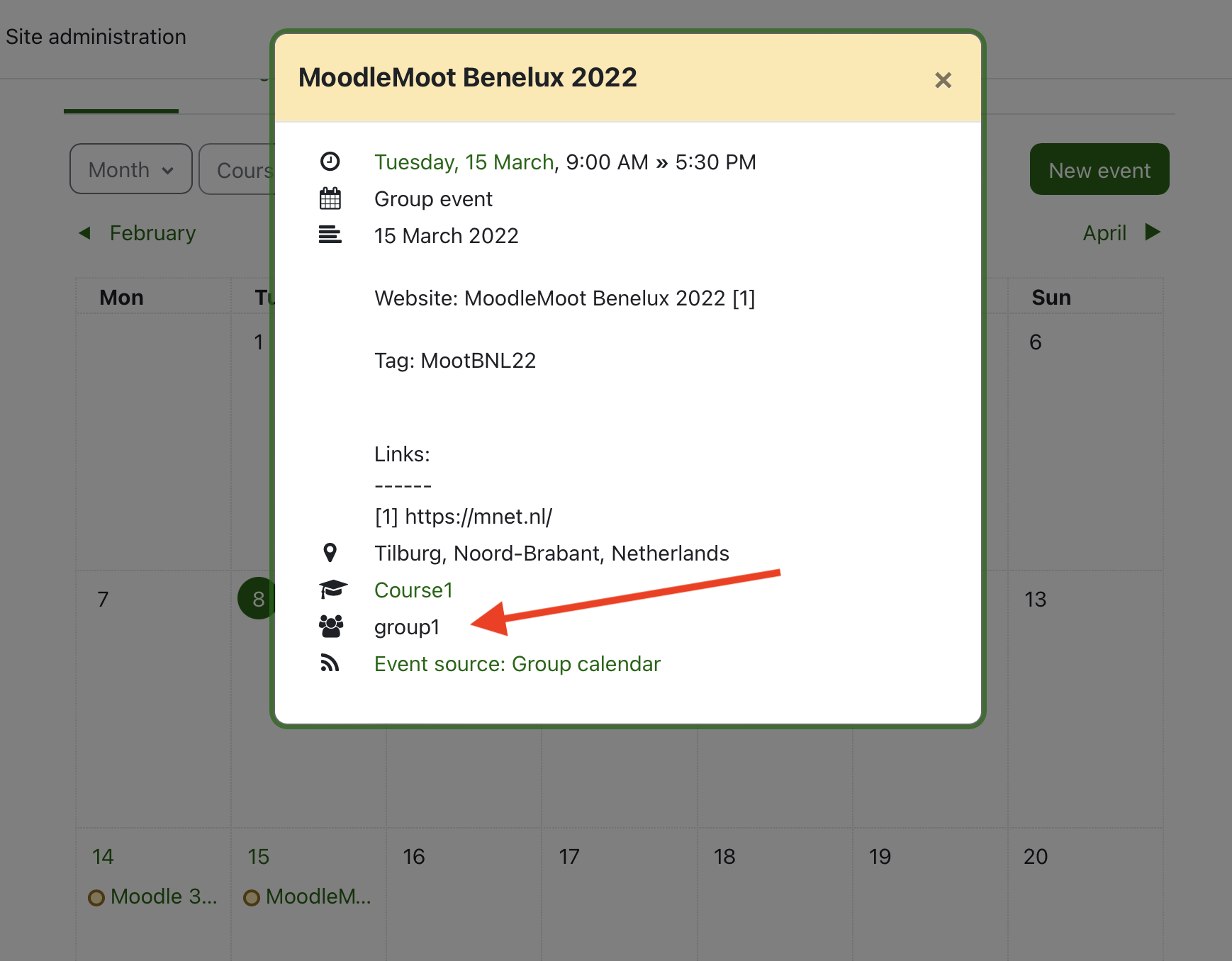Follow Event source: Group calendar link
The width and height of the screenshot is (1232, 961).
click(x=517, y=664)
